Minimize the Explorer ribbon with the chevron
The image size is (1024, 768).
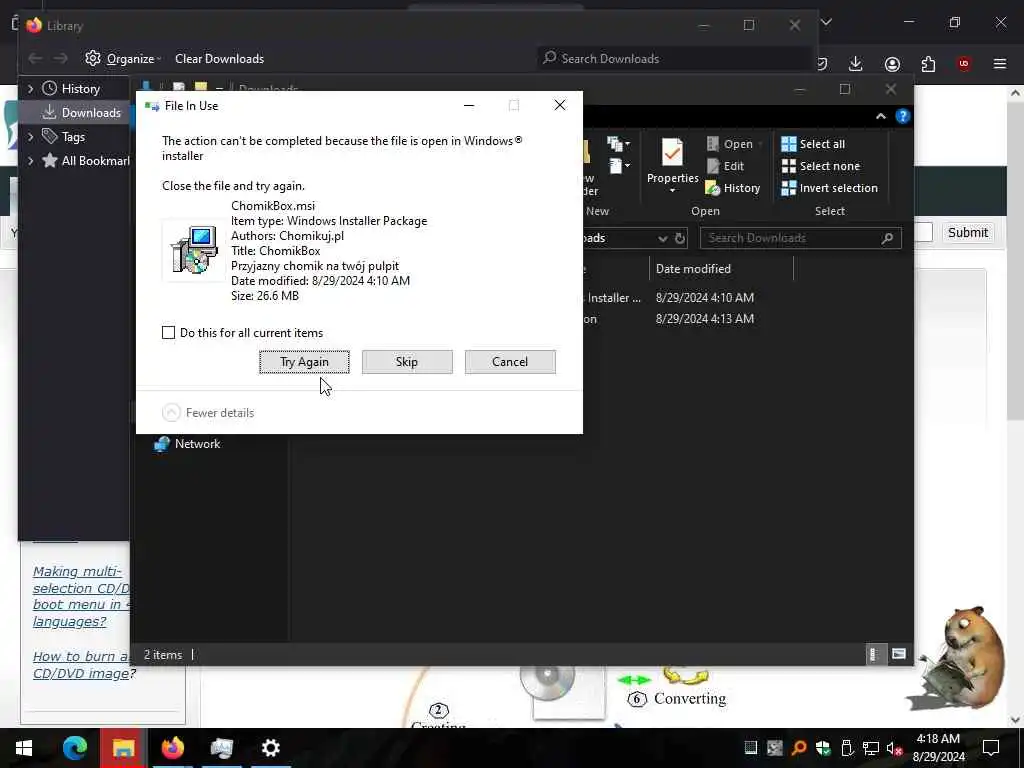(881, 116)
